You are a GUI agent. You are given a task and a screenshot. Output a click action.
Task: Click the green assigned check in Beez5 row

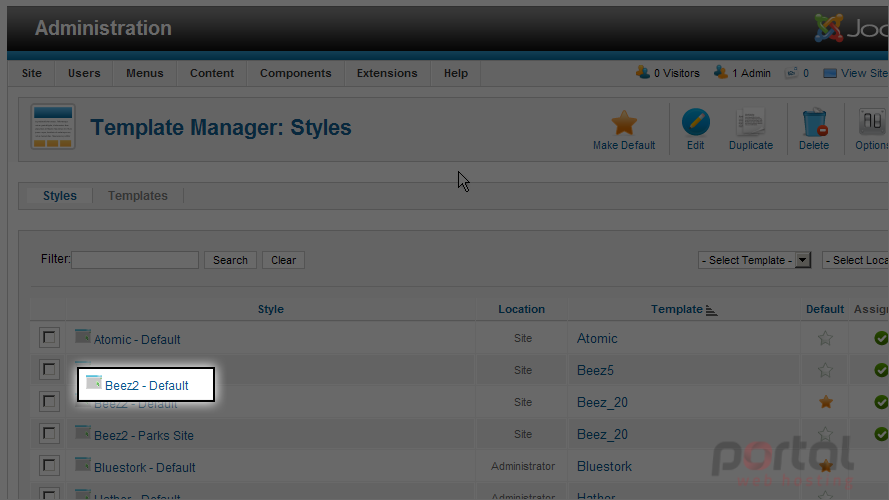[x=881, y=370]
